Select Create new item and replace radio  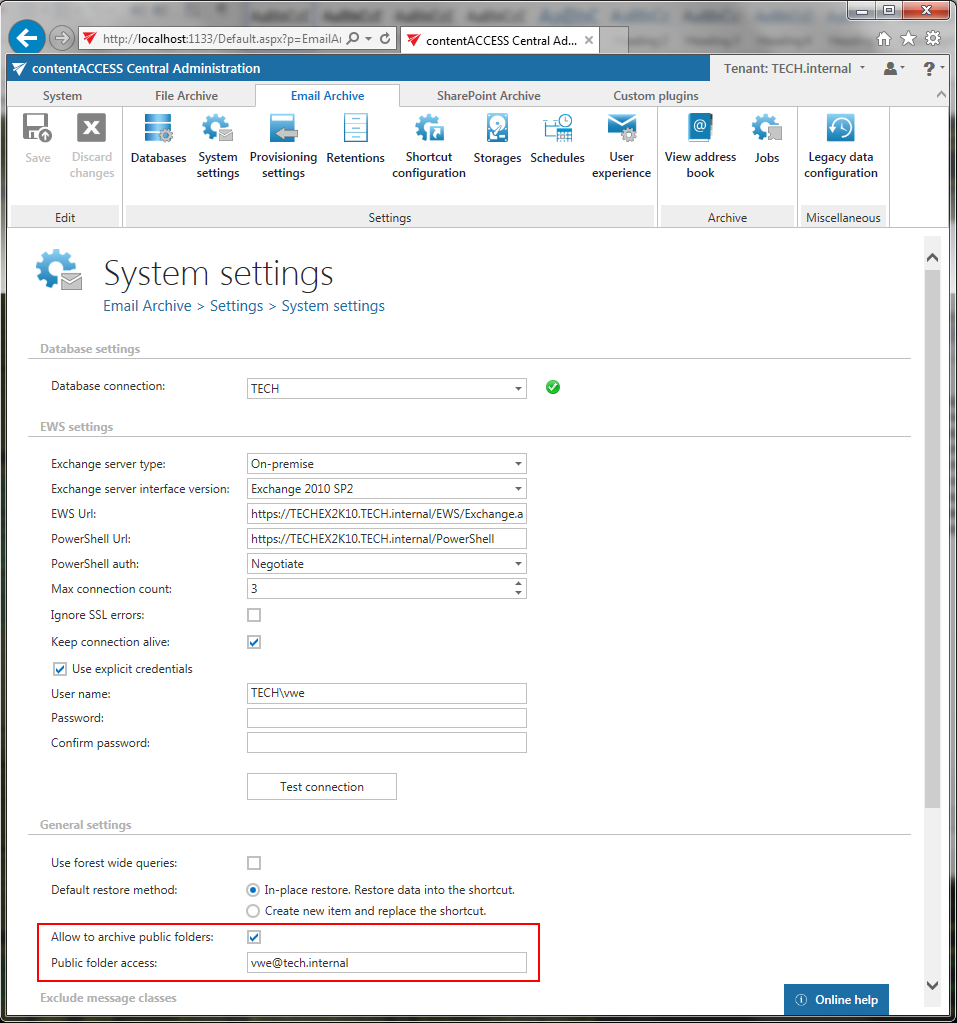[x=252, y=911]
